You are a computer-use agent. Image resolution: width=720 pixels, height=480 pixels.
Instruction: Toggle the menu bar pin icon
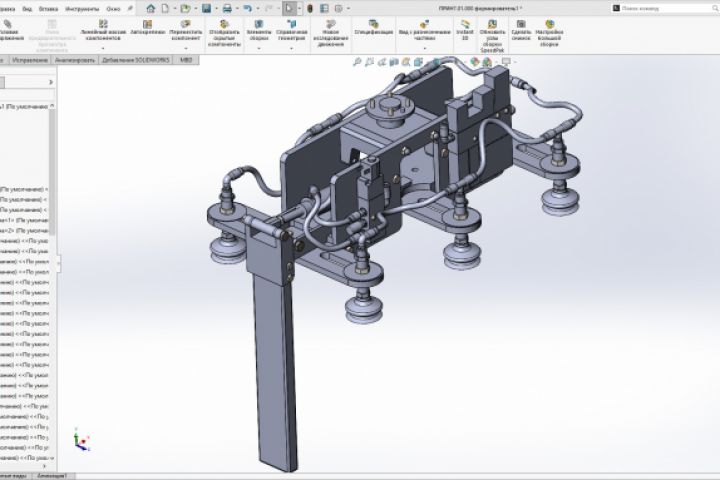click(x=130, y=8)
